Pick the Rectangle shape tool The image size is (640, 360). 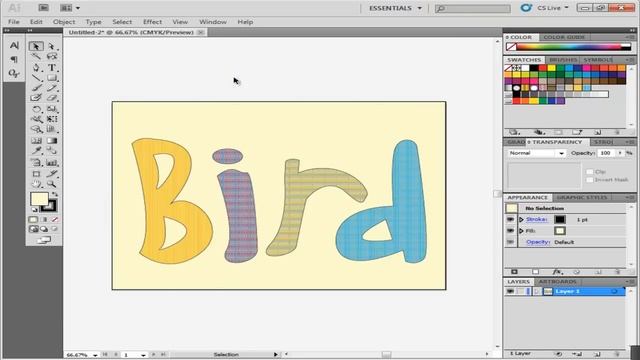[51, 78]
